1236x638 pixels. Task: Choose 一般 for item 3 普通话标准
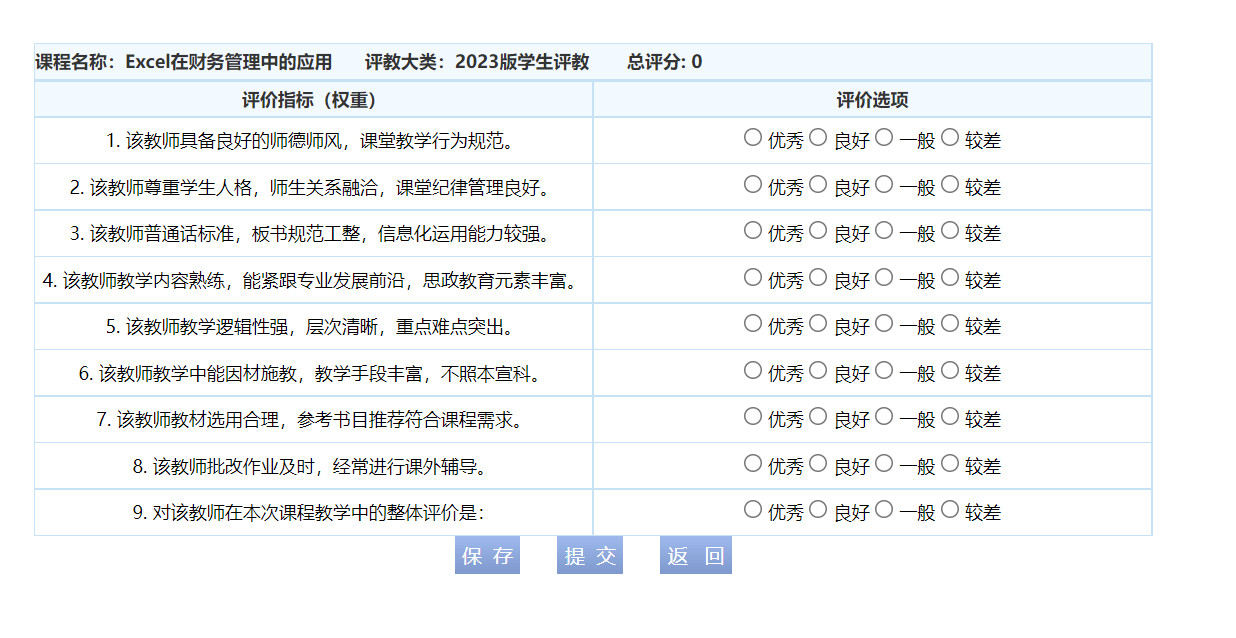[x=884, y=231]
